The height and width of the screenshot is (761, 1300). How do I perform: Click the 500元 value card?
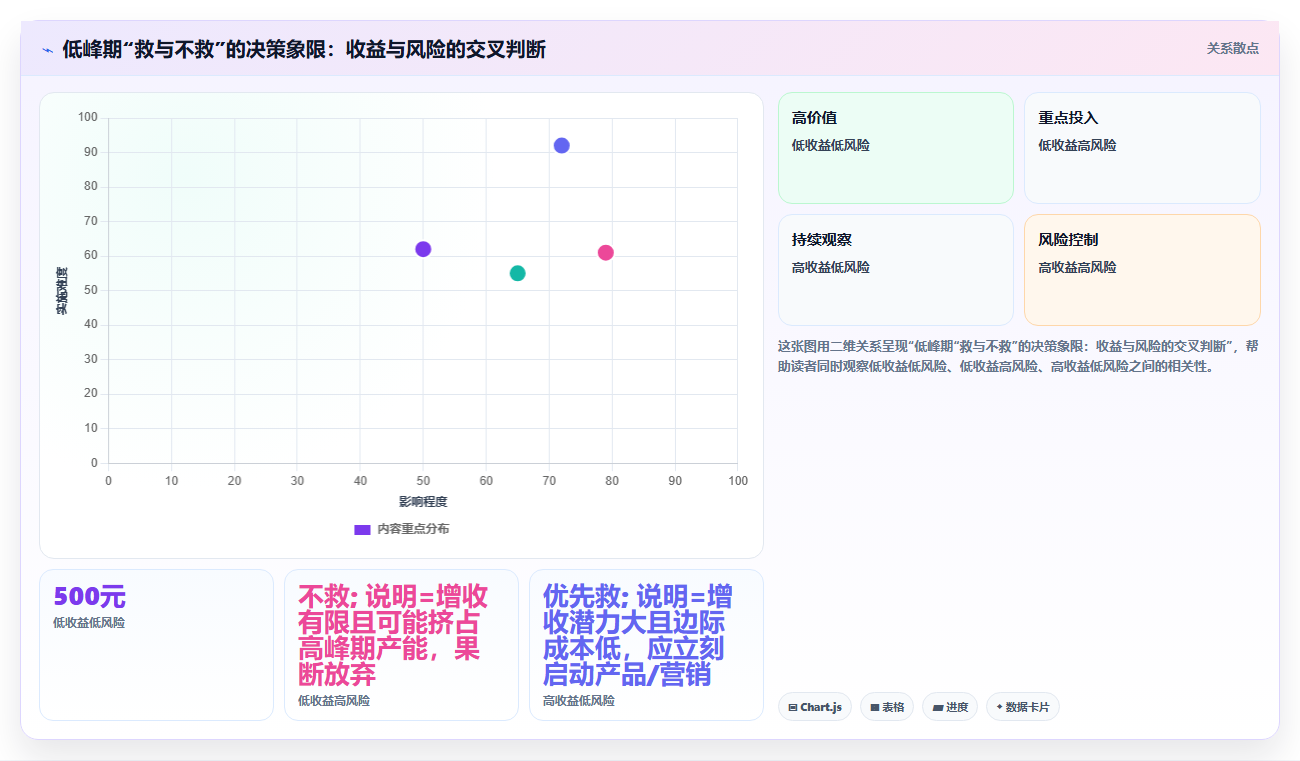[156, 645]
